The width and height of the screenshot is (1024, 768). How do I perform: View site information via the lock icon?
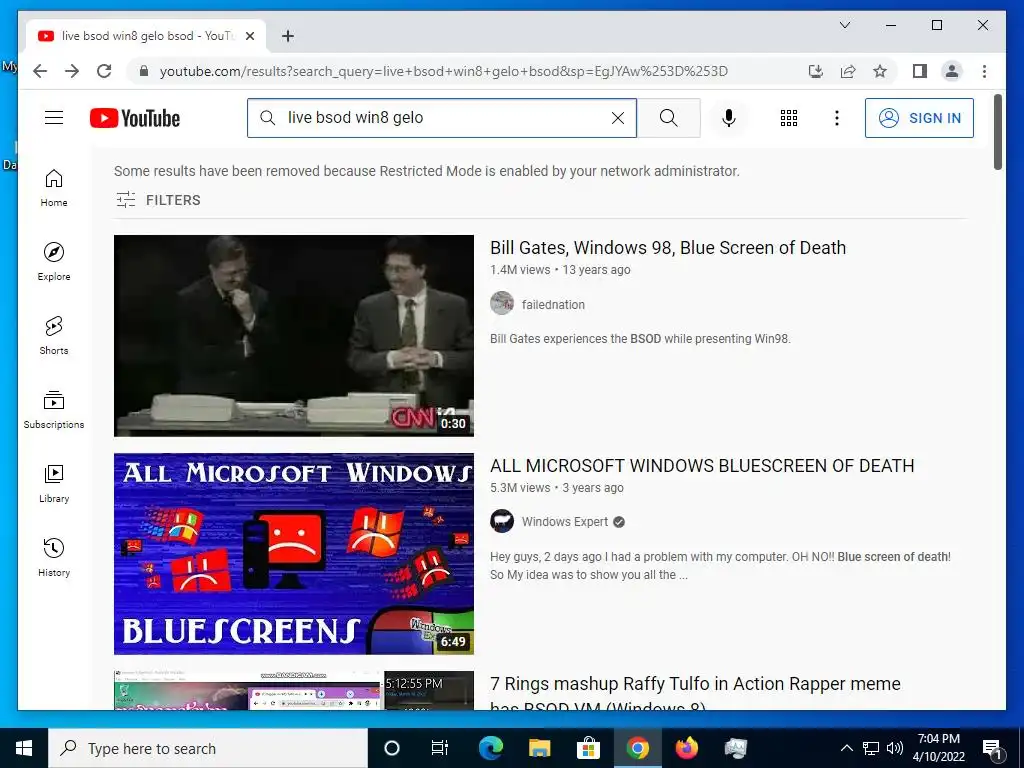tap(144, 71)
